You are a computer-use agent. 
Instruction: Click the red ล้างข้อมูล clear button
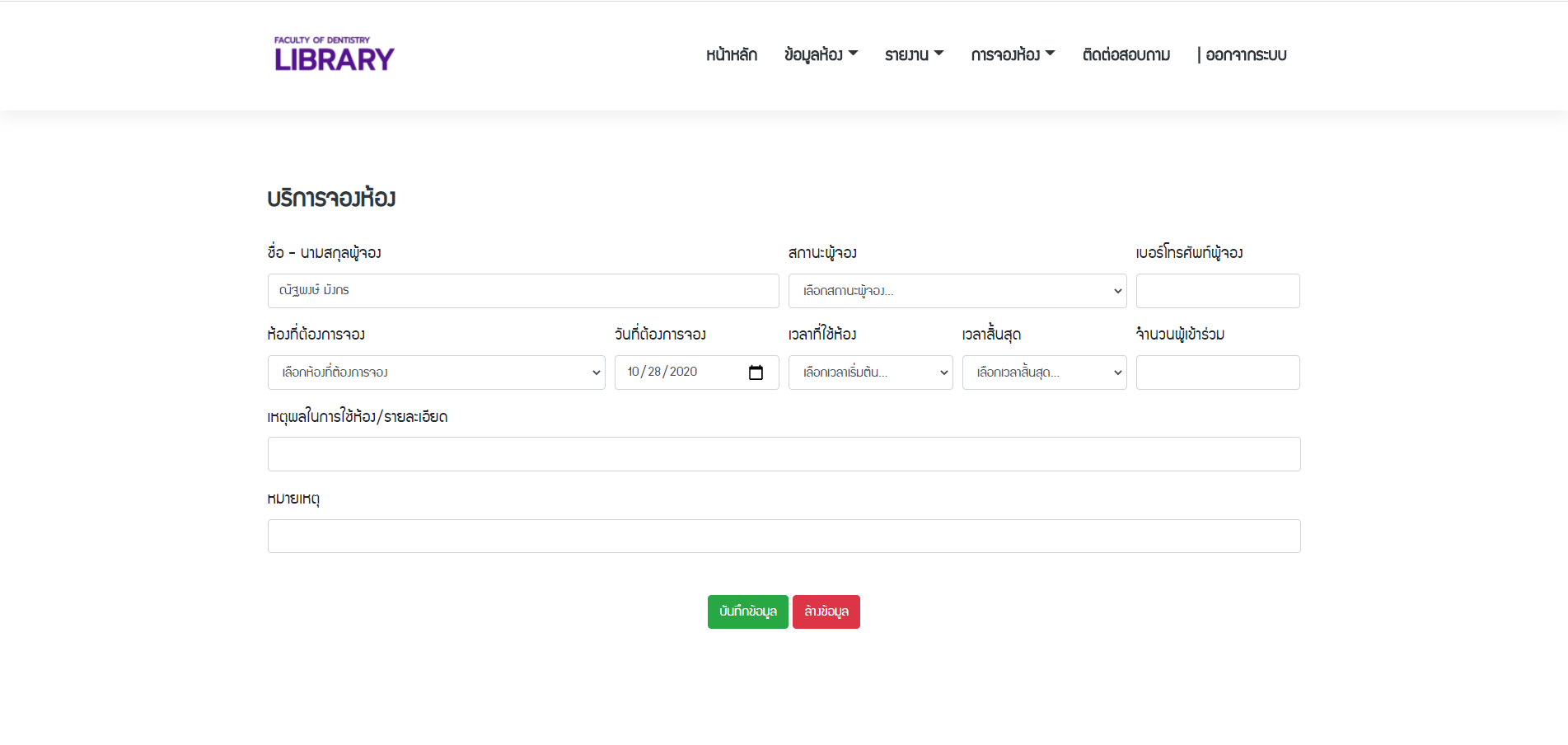point(826,611)
